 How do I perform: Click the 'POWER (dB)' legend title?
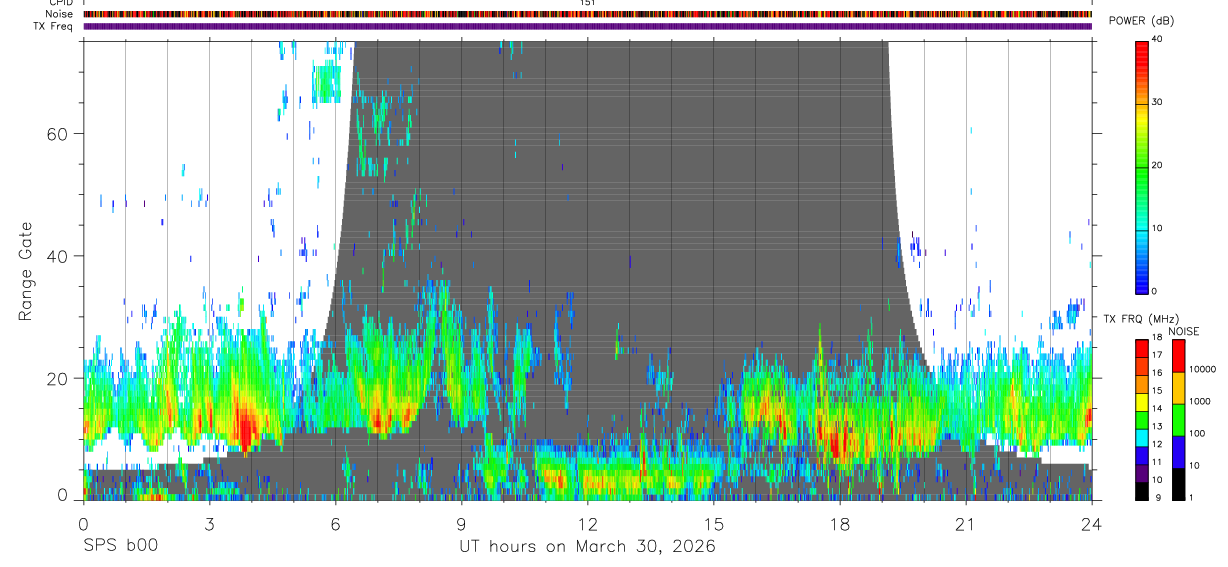[1141, 21]
